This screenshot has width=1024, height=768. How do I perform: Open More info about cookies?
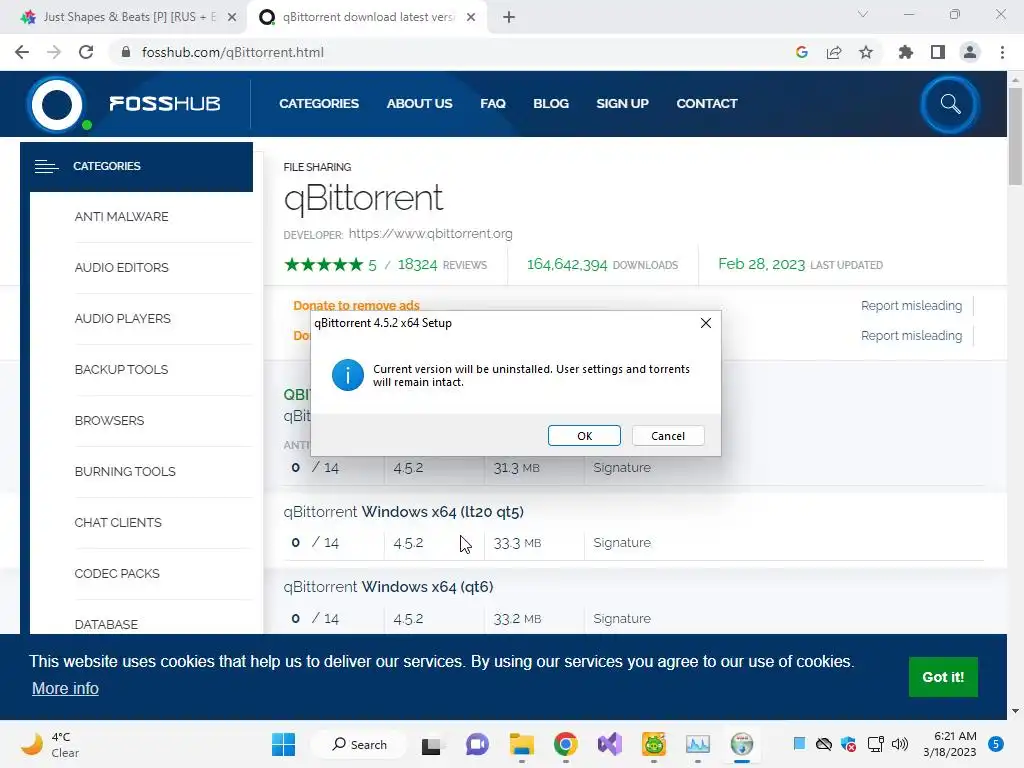pos(65,688)
